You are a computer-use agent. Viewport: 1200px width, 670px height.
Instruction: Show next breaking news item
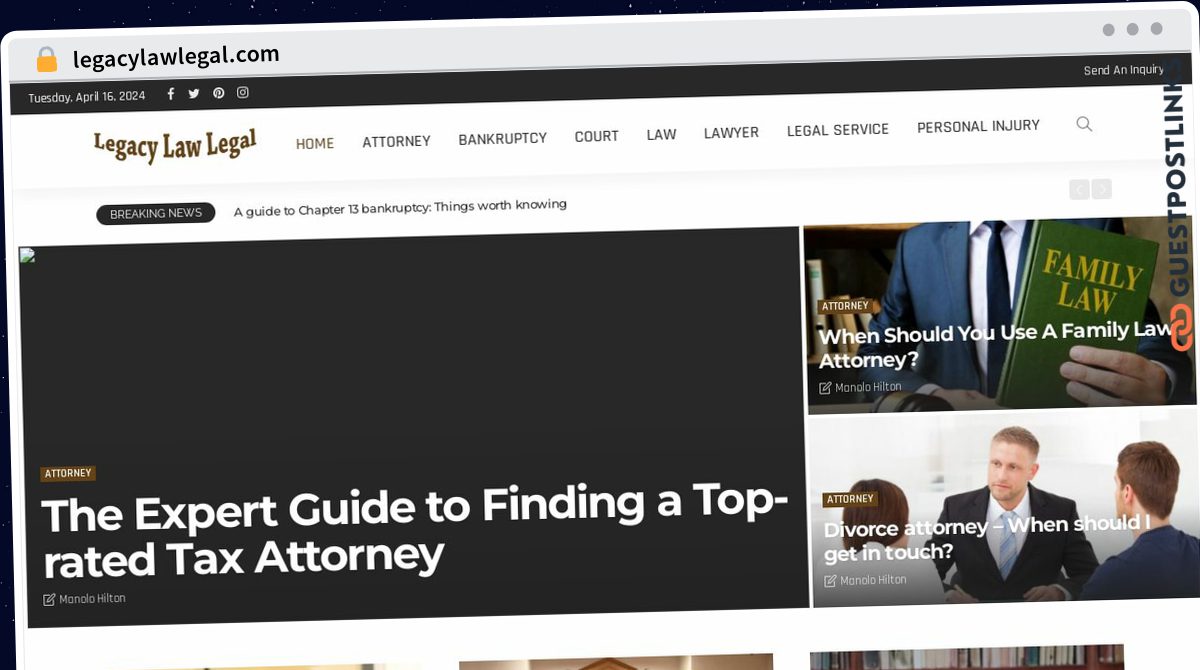tap(1101, 188)
